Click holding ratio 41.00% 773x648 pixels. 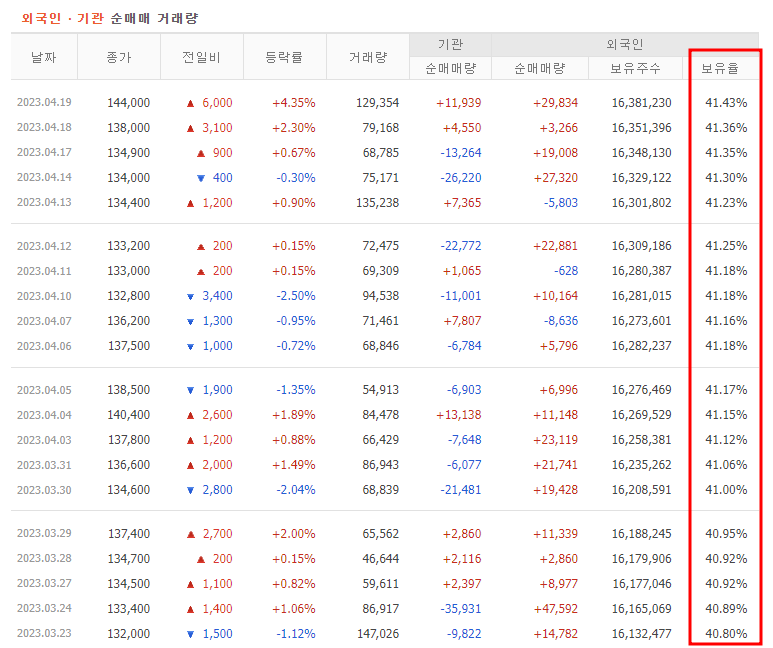pyautogui.click(x=726, y=490)
